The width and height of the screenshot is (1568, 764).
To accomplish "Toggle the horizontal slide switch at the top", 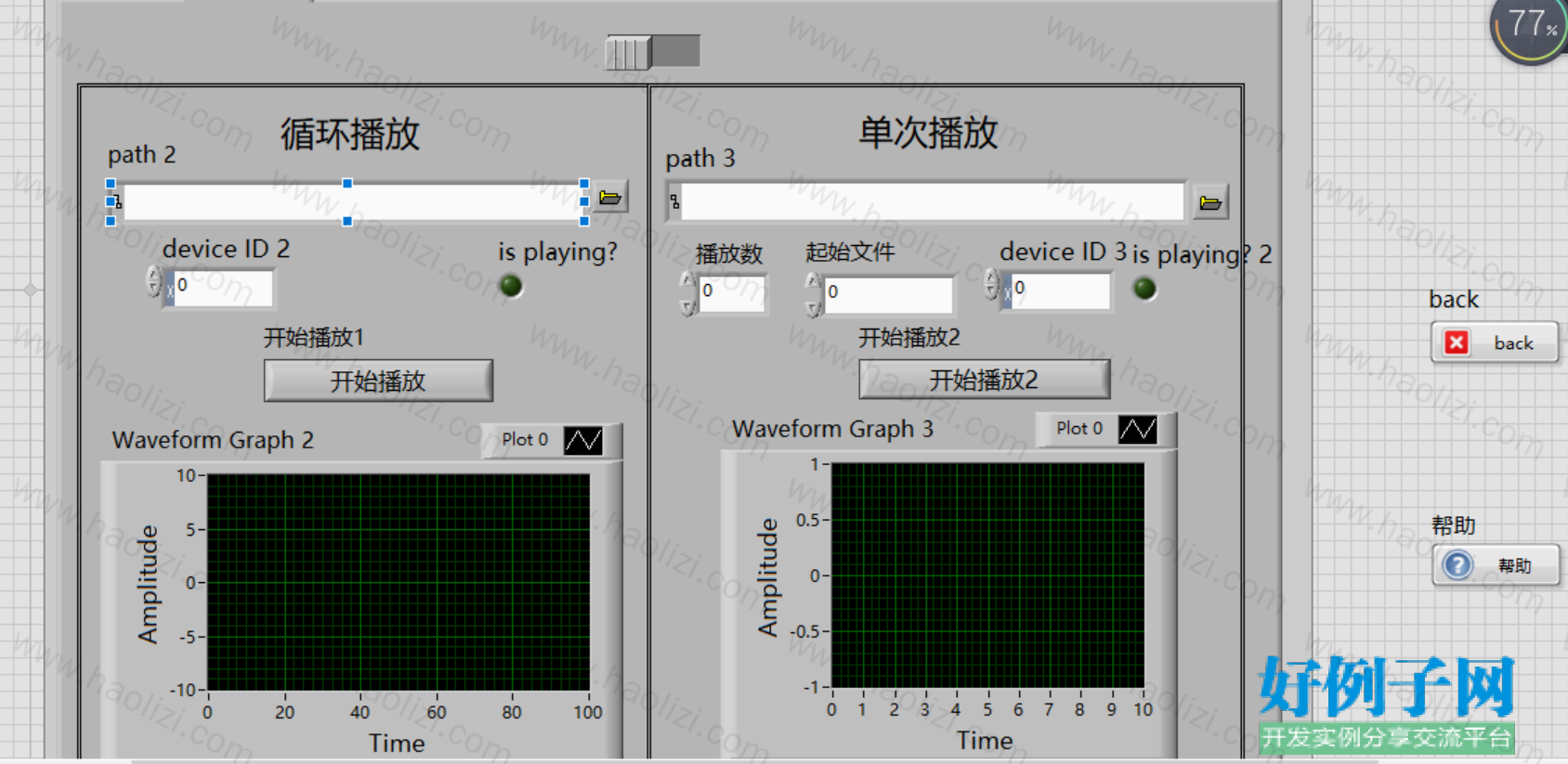I will (x=653, y=51).
